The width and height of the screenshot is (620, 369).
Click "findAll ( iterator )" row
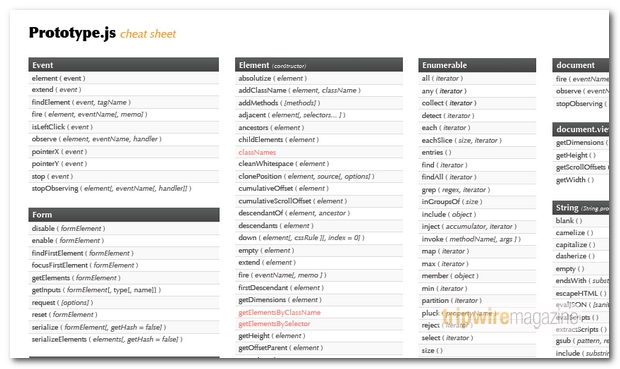477,177
